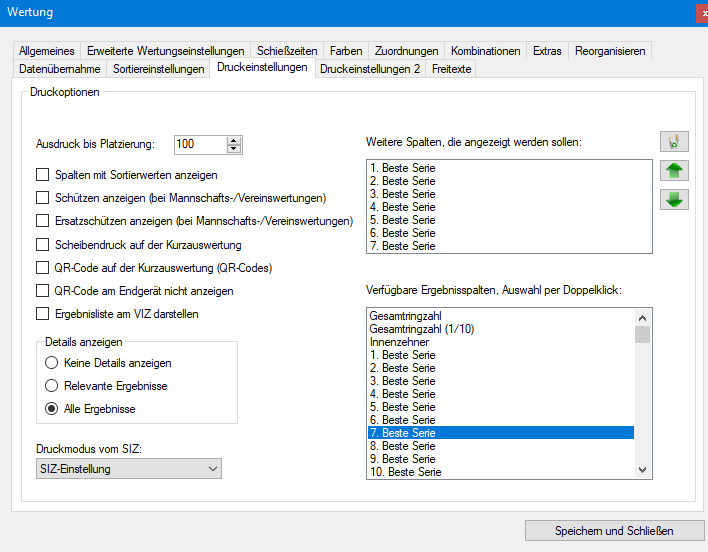Decrease the Platzierung value with down spinner

[234, 149]
